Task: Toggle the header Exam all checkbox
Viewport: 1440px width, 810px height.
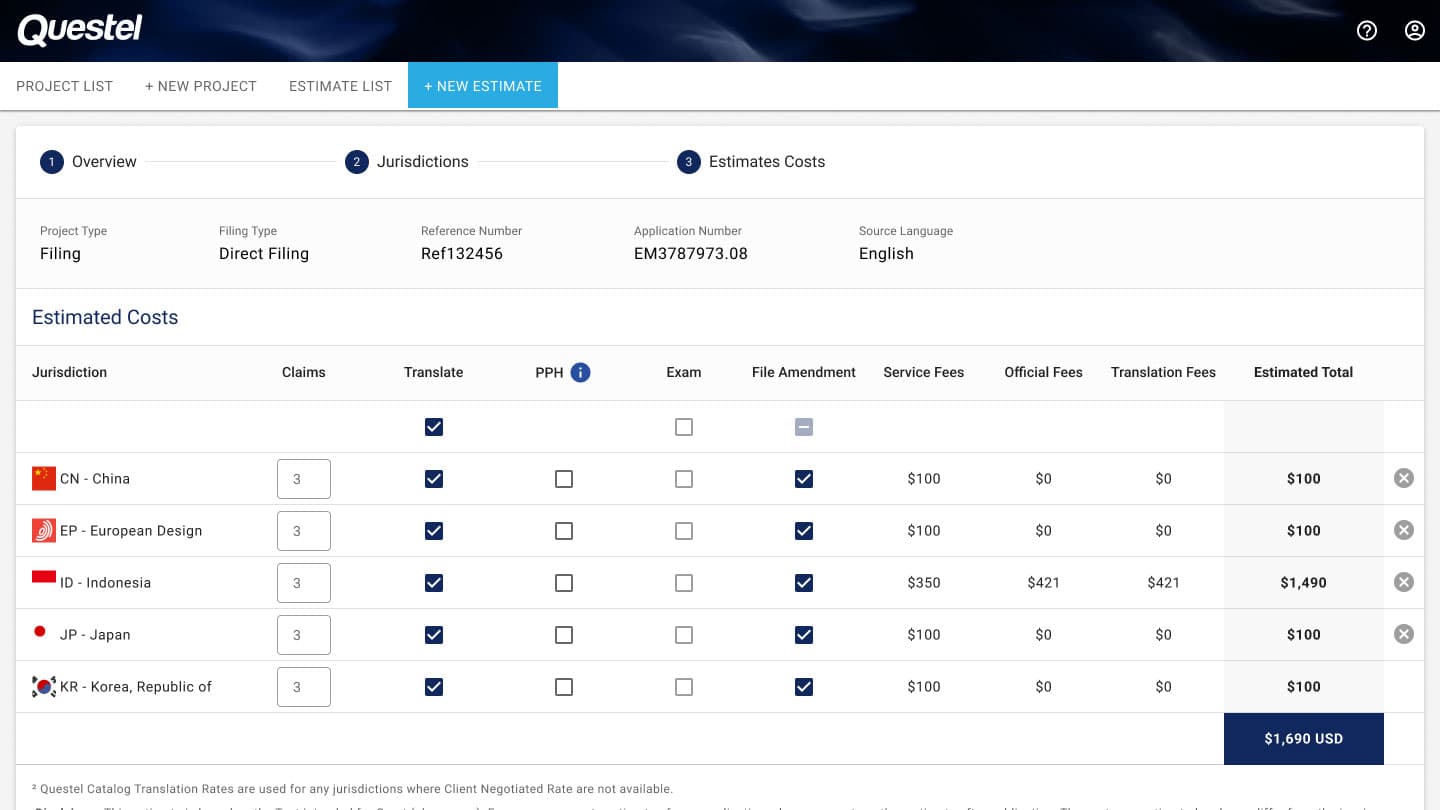Action: click(684, 427)
